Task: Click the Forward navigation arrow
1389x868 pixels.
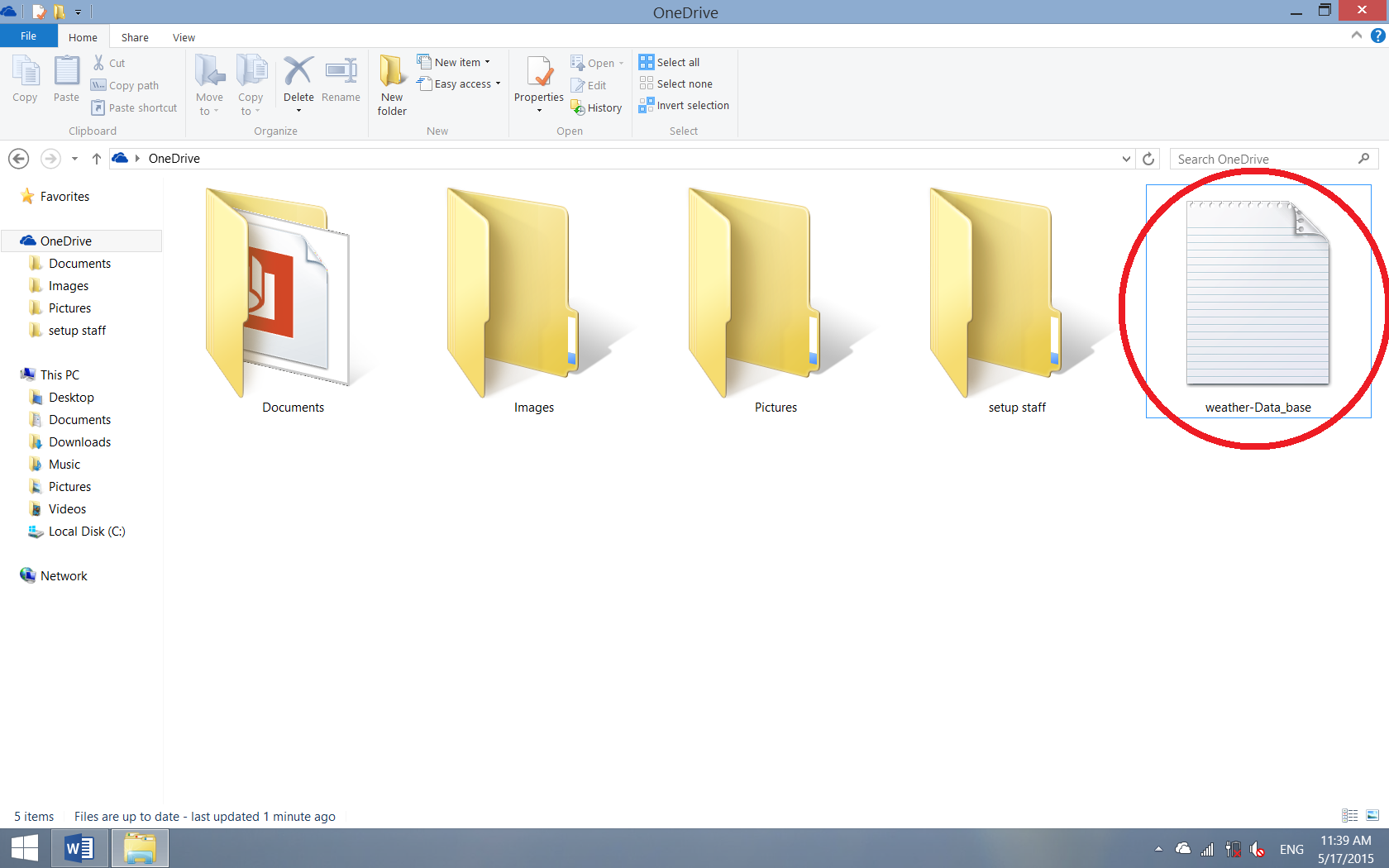Action: pos(50,158)
